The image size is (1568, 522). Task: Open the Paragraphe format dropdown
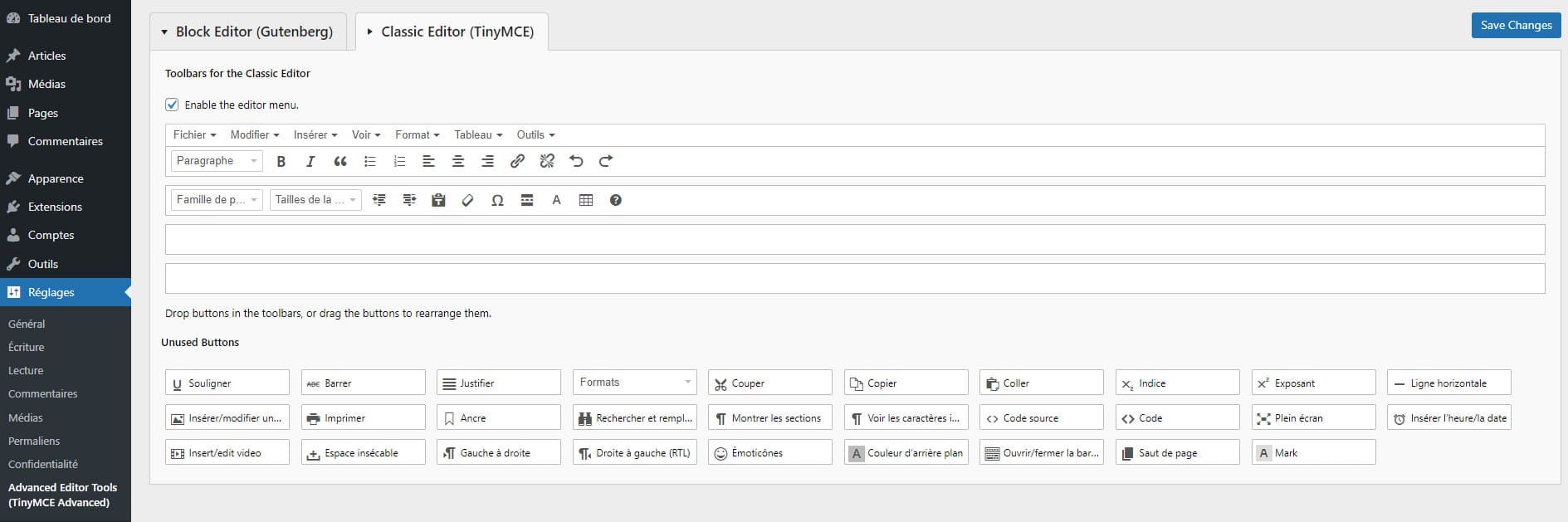pos(217,161)
